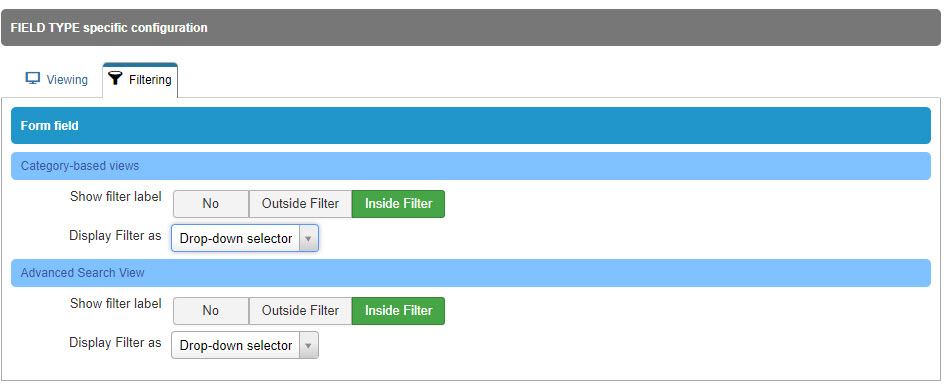Click the Advanced Search View section header

click(x=471, y=273)
